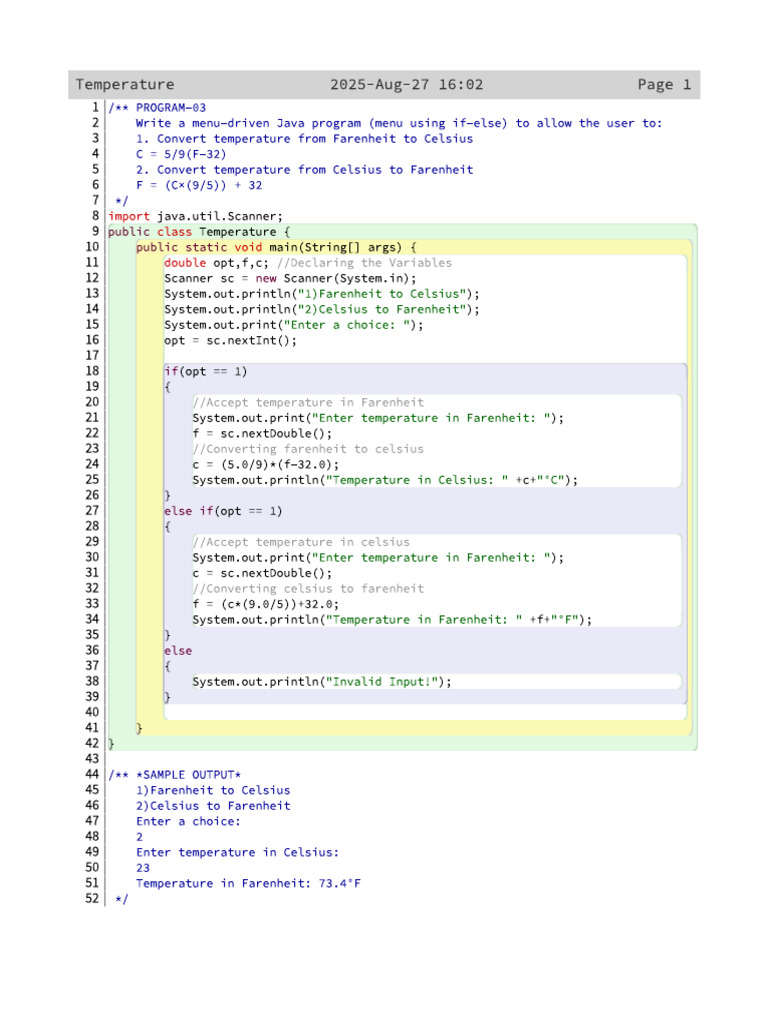
Task: Click println 'Temperature in Celsius: ' statement
Action: pyautogui.click(x=385, y=481)
